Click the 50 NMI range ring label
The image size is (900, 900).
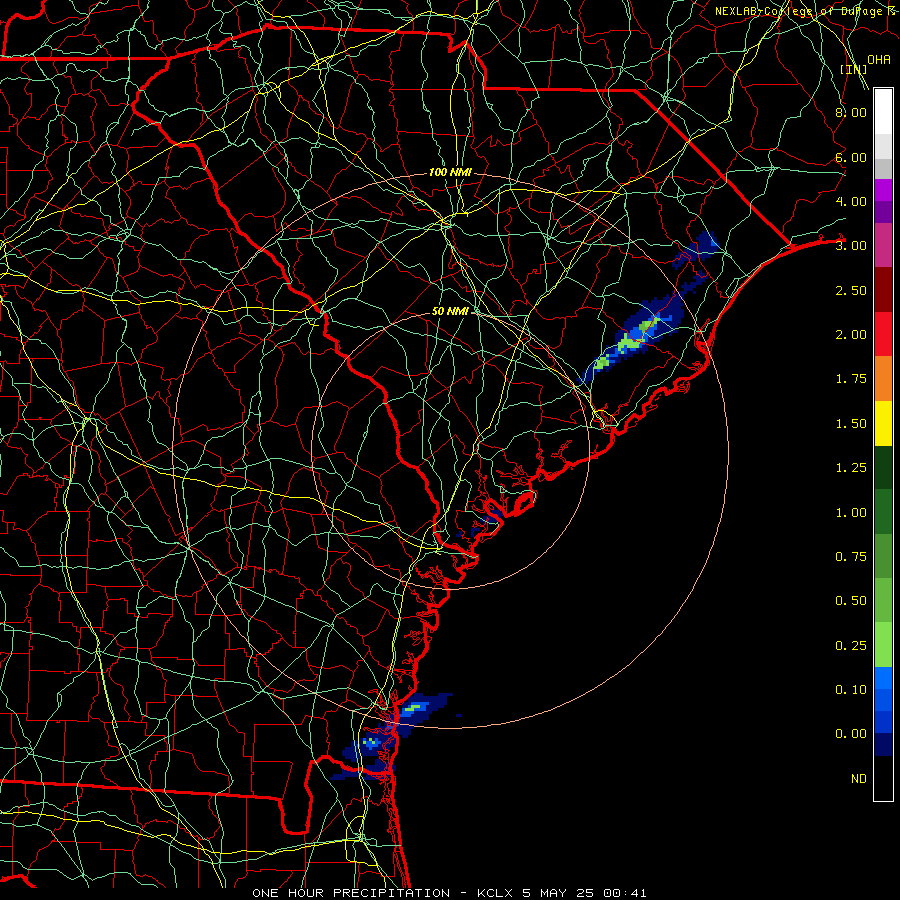451,311
